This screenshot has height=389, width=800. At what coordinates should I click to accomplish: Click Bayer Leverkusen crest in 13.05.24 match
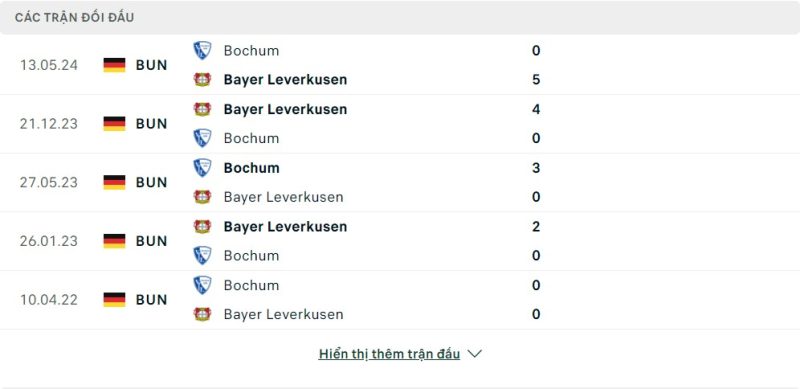pyautogui.click(x=202, y=80)
